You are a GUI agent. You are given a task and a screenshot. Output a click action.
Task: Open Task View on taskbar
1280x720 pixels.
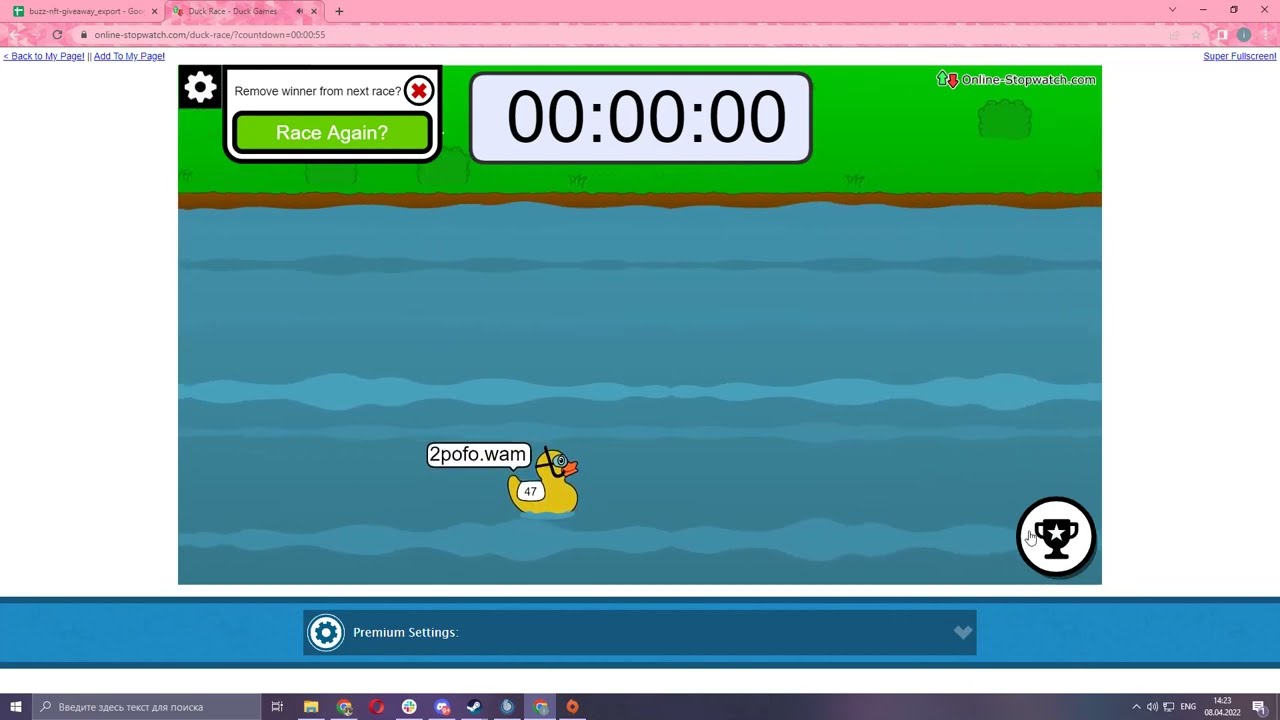coord(277,707)
